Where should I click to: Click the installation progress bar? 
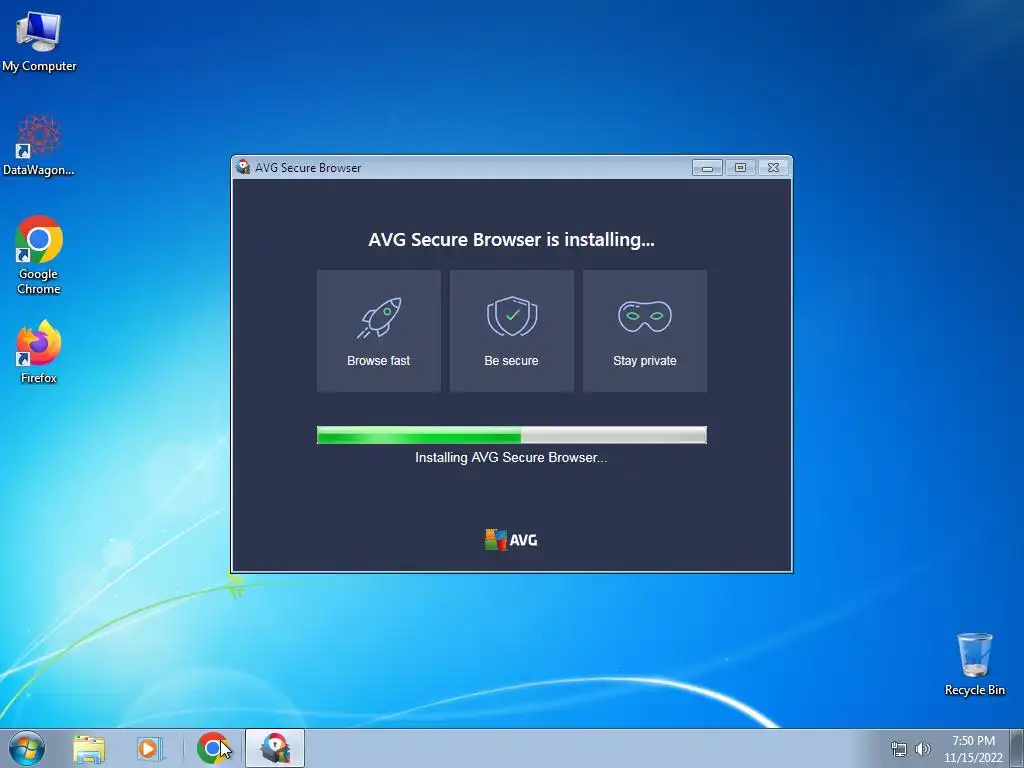(x=511, y=435)
